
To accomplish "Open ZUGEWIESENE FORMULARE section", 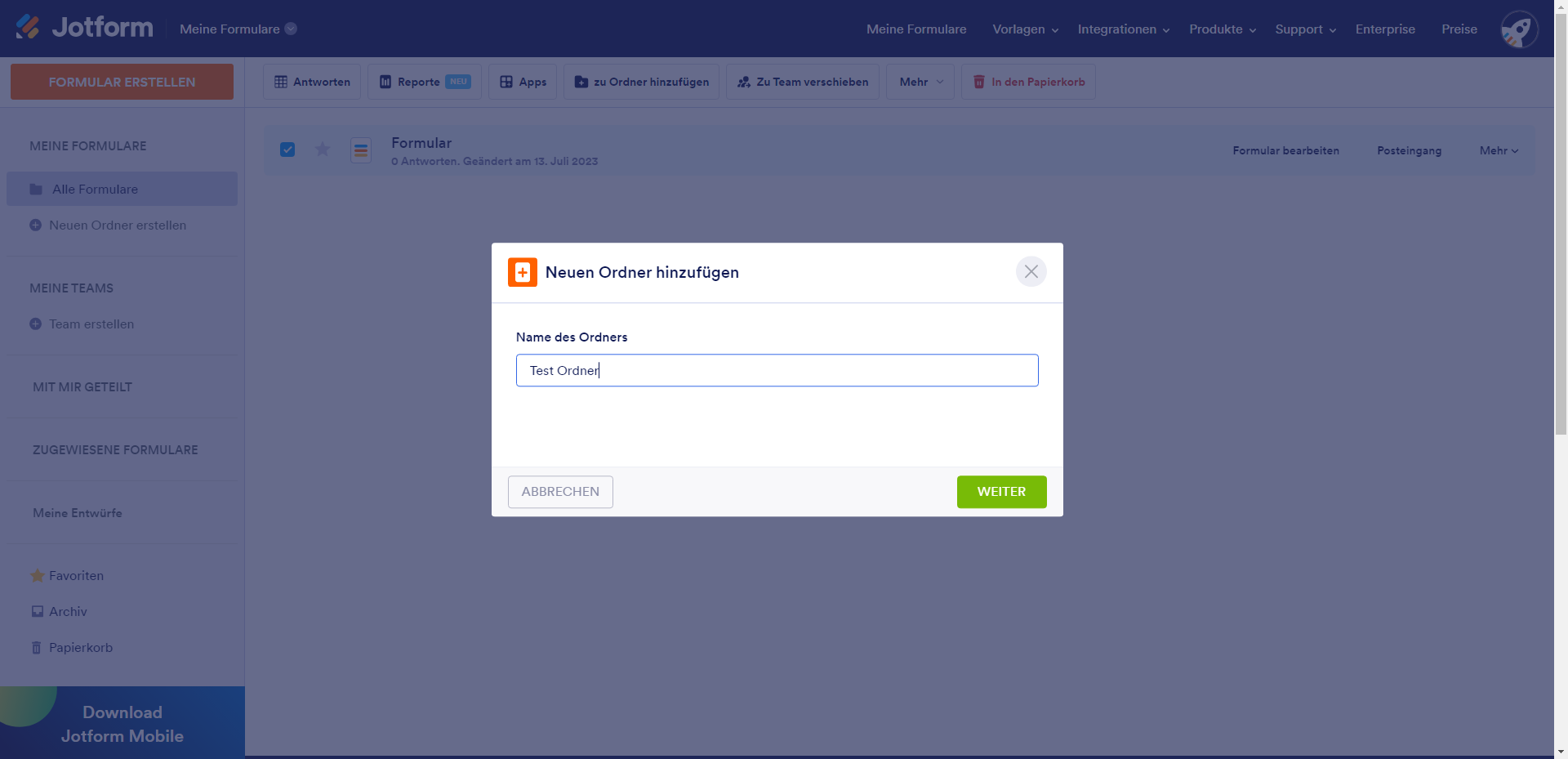I will [x=115, y=450].
